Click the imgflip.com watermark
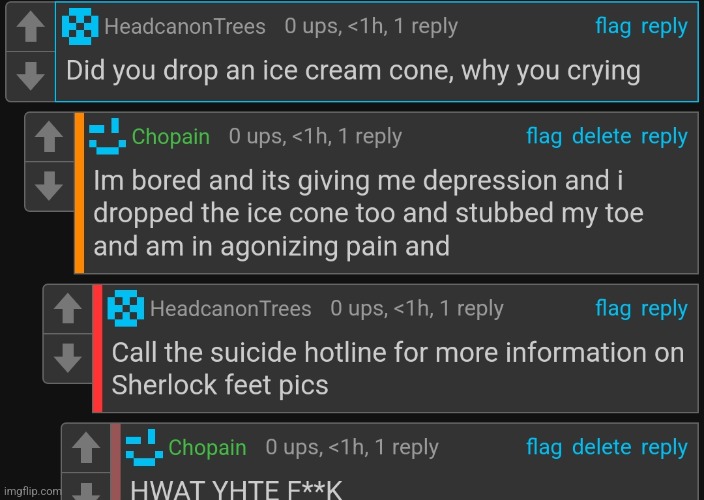The height and width of the screenshot is (500, 704). 32,491
